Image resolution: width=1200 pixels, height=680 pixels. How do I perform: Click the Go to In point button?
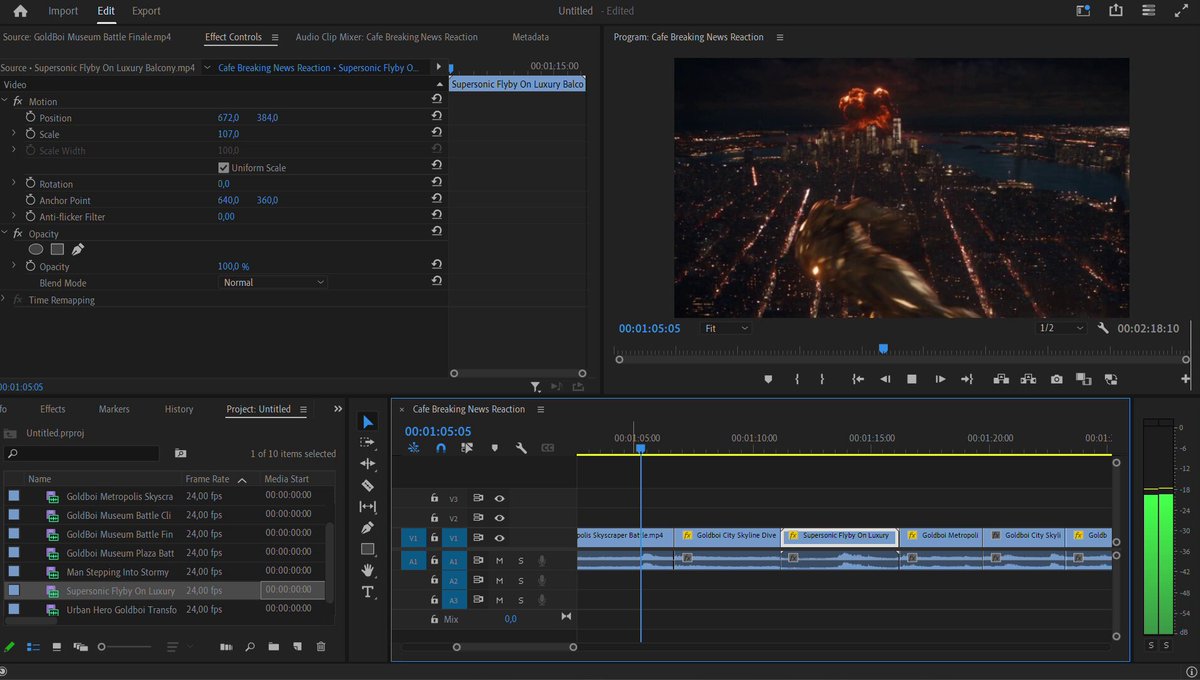[x=858, y=380]
